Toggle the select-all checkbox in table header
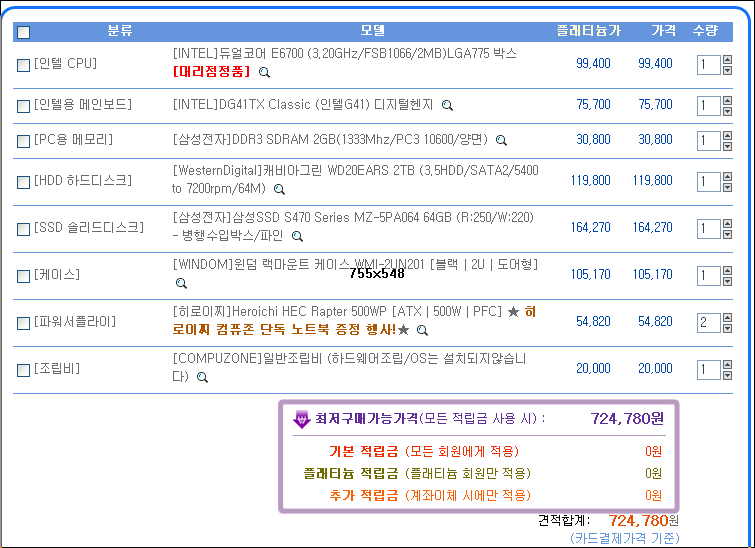Viewport: 755px width, 548px height. coord(24,32)
